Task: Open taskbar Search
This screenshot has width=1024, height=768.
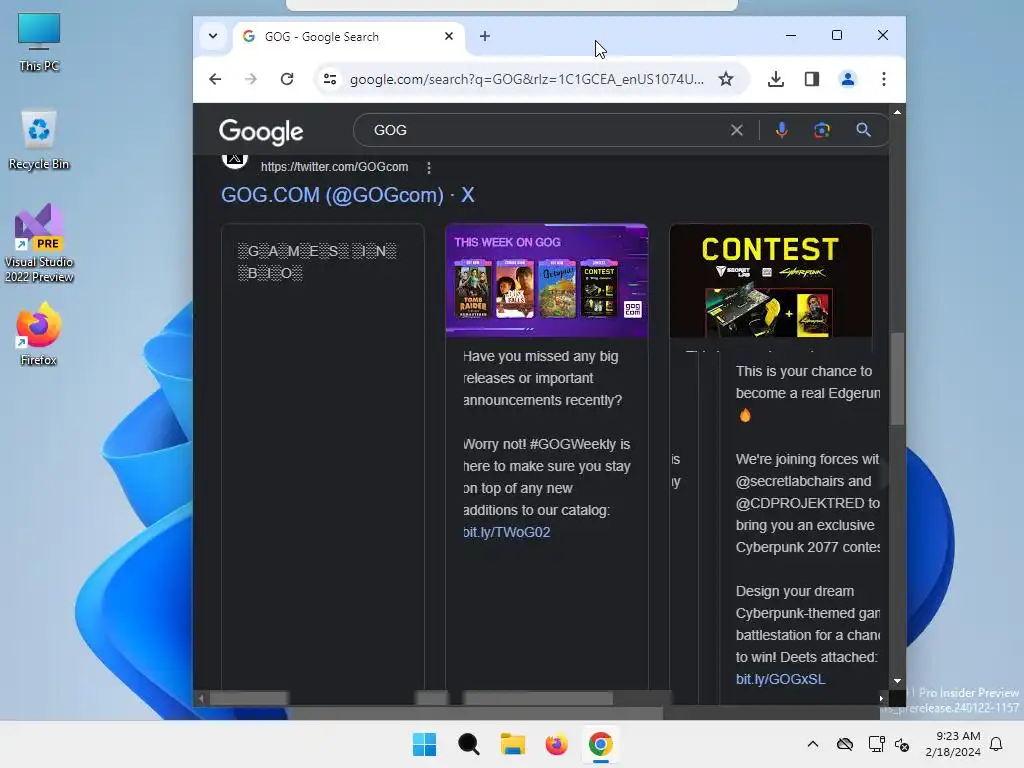Action: tap(468, 744)
